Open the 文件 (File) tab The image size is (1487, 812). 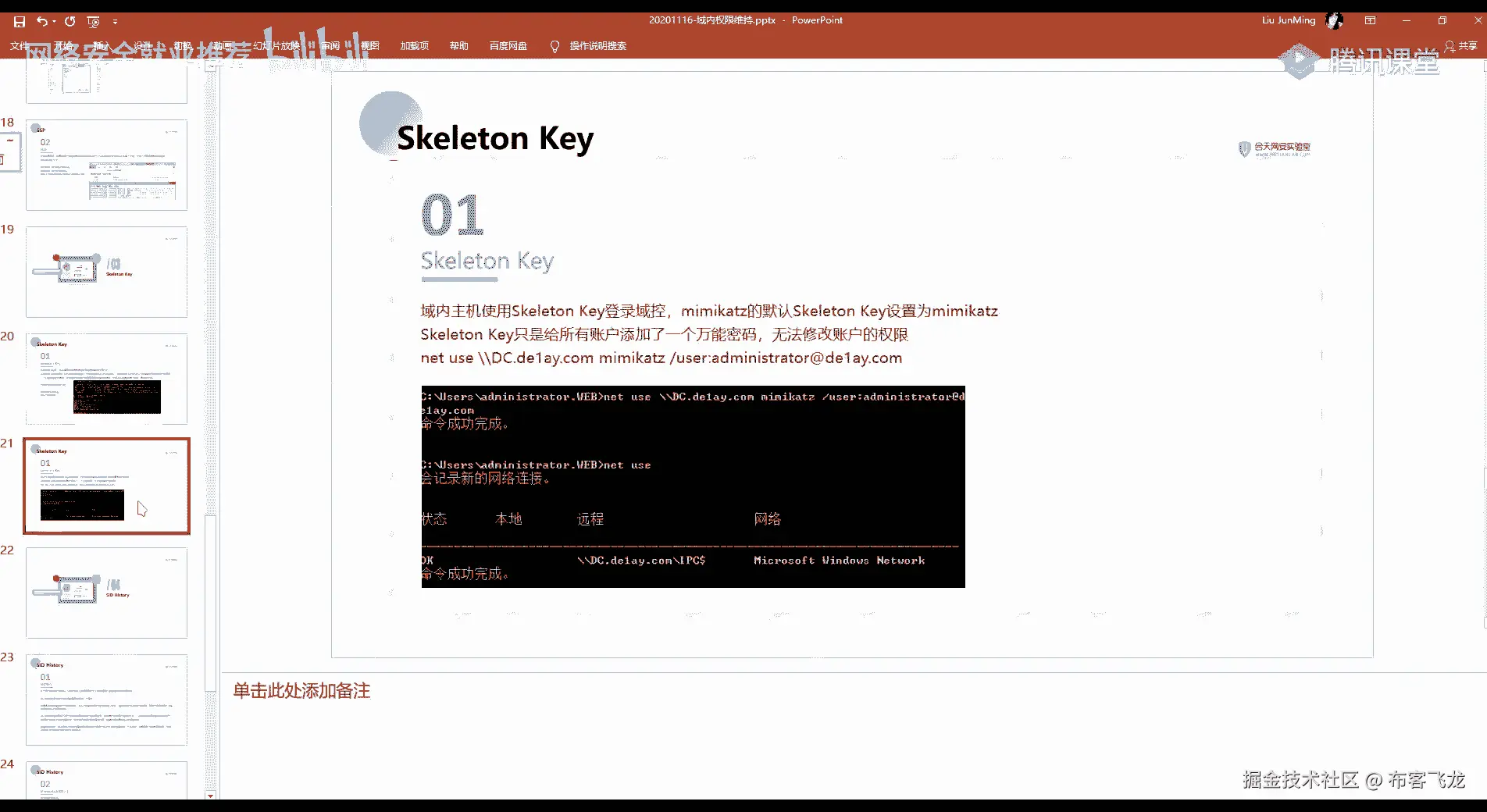click(x=20, y=46)
